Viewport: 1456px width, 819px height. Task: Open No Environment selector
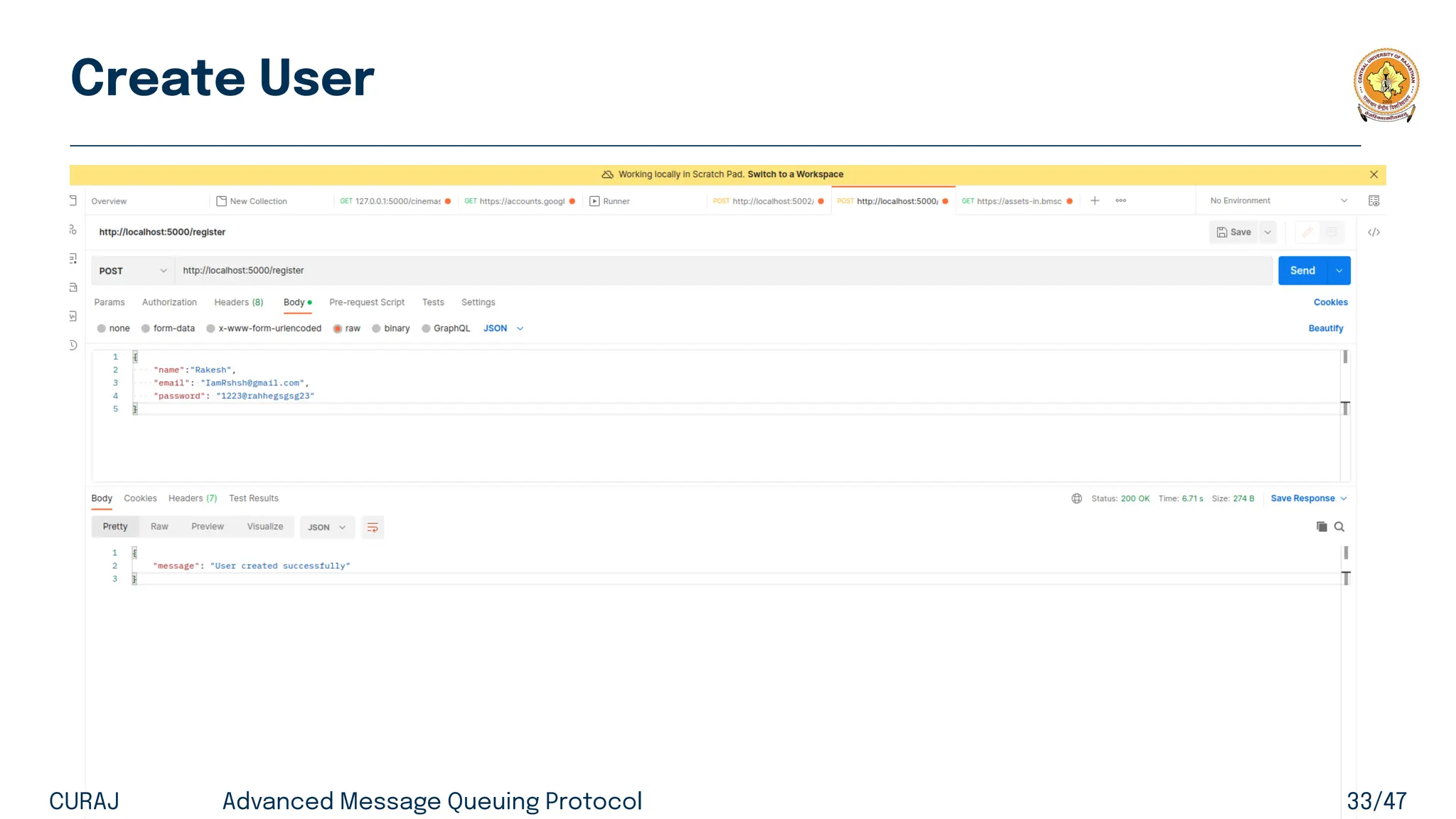pos(1278,200)
